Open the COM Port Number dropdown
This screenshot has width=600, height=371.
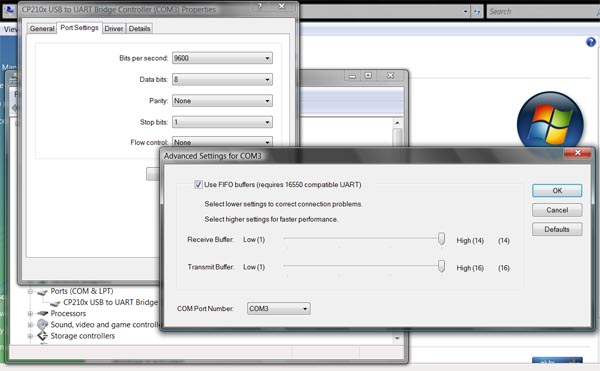tap(279, 308)
